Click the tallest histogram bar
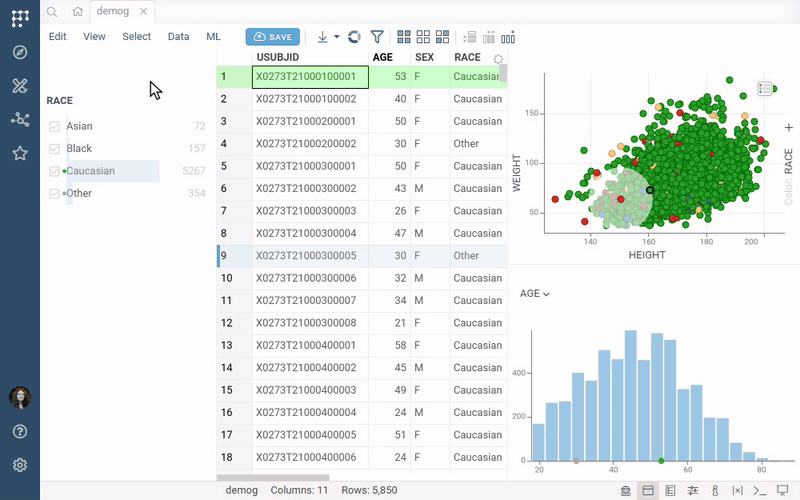Viewport: 800px width, 500px height. tap(631, 395)
